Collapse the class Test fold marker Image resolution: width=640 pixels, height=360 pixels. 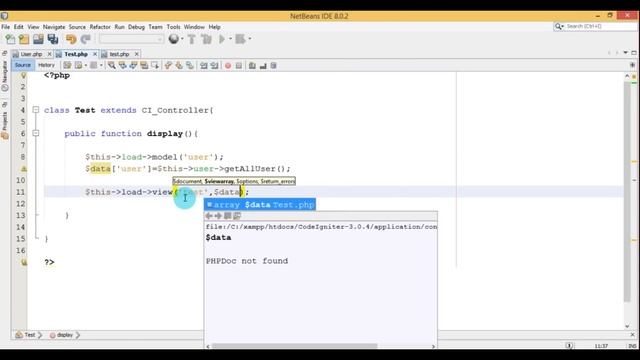click(36, 110)
